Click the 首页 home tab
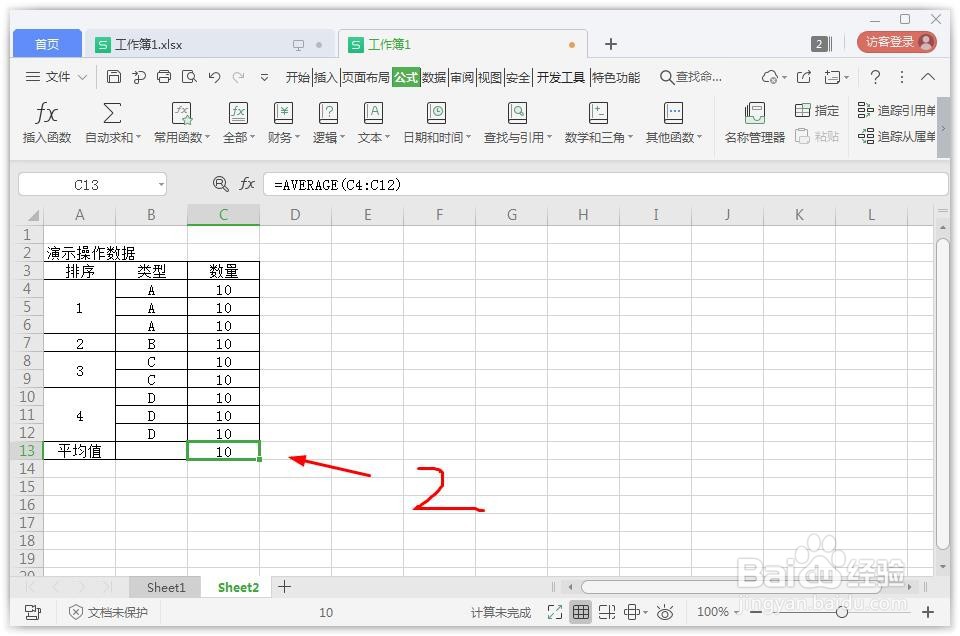 point(47,44)
